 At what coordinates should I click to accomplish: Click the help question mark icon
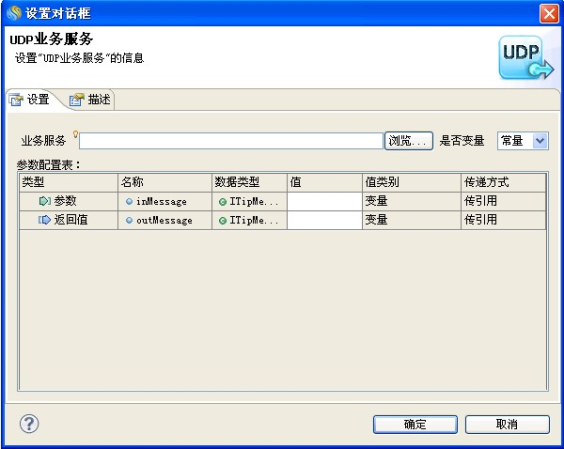click(x=29, y=423)
